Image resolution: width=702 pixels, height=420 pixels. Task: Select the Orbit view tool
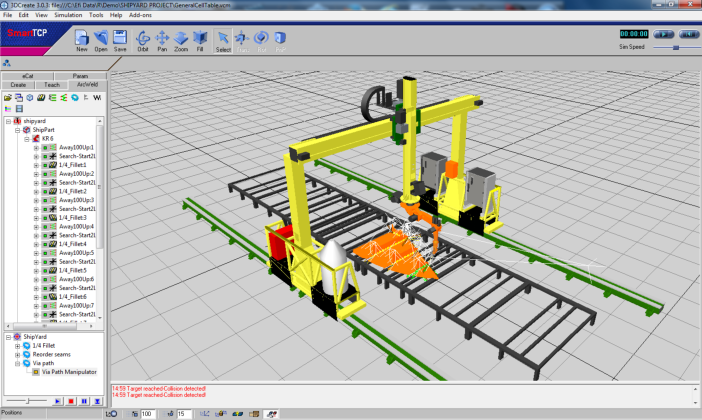point(143,39)
